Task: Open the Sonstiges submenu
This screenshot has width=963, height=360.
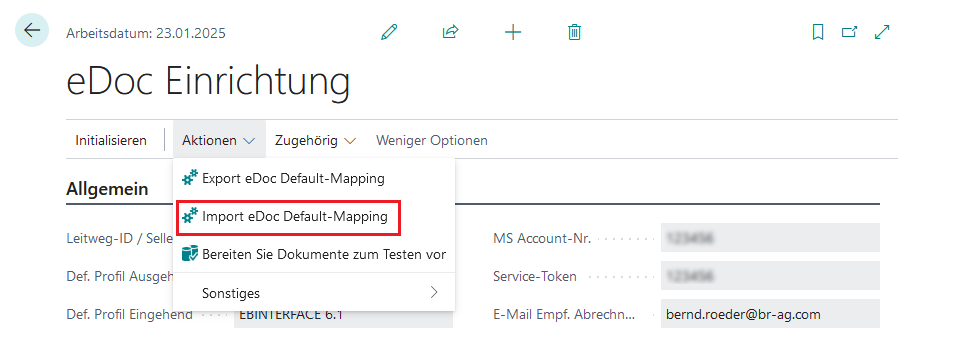Action: [x=314, y=293]
